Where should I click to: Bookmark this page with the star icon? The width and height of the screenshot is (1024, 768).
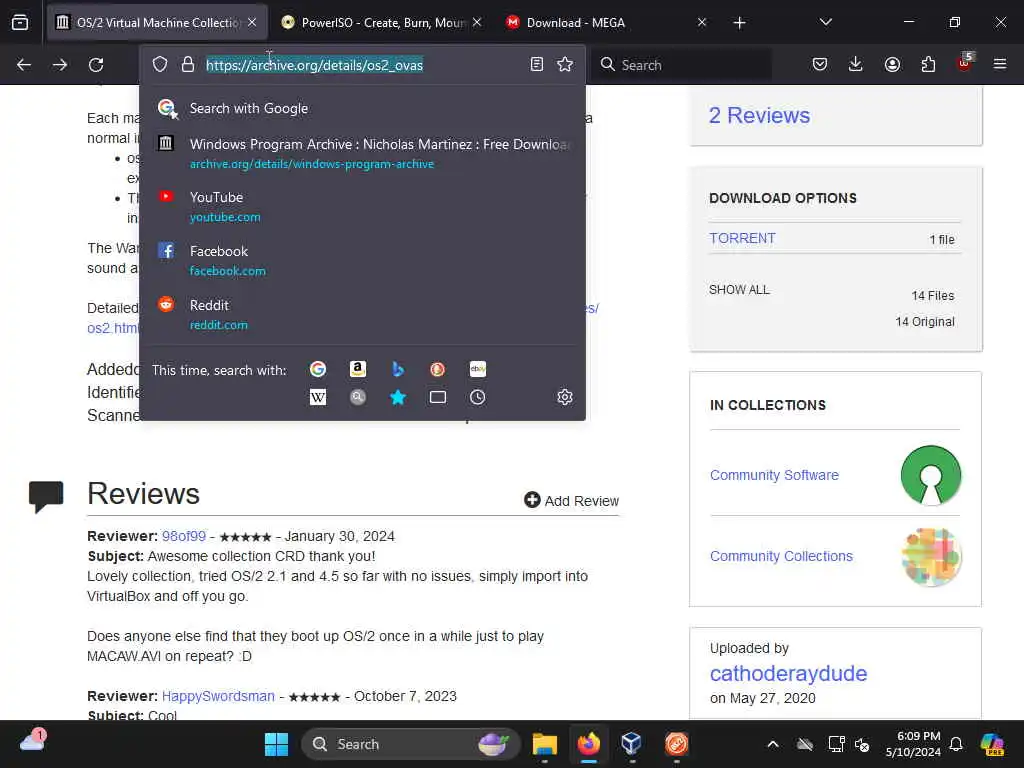pyautogui.click(x=565, y=64)
